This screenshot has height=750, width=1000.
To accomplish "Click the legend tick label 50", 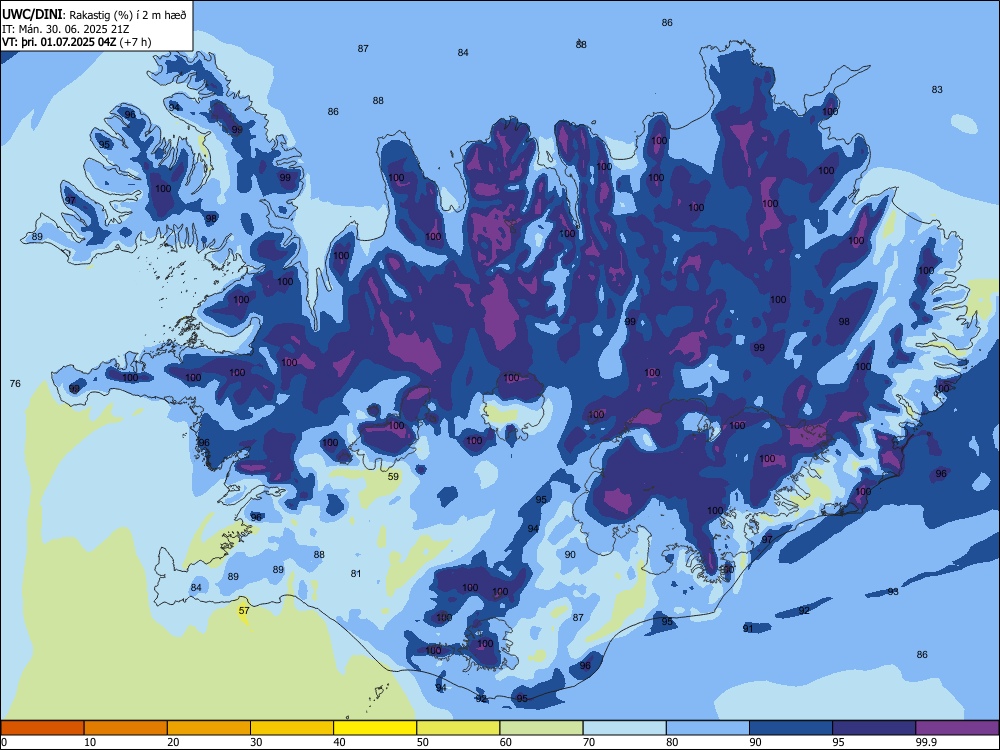I will (422, 742).
